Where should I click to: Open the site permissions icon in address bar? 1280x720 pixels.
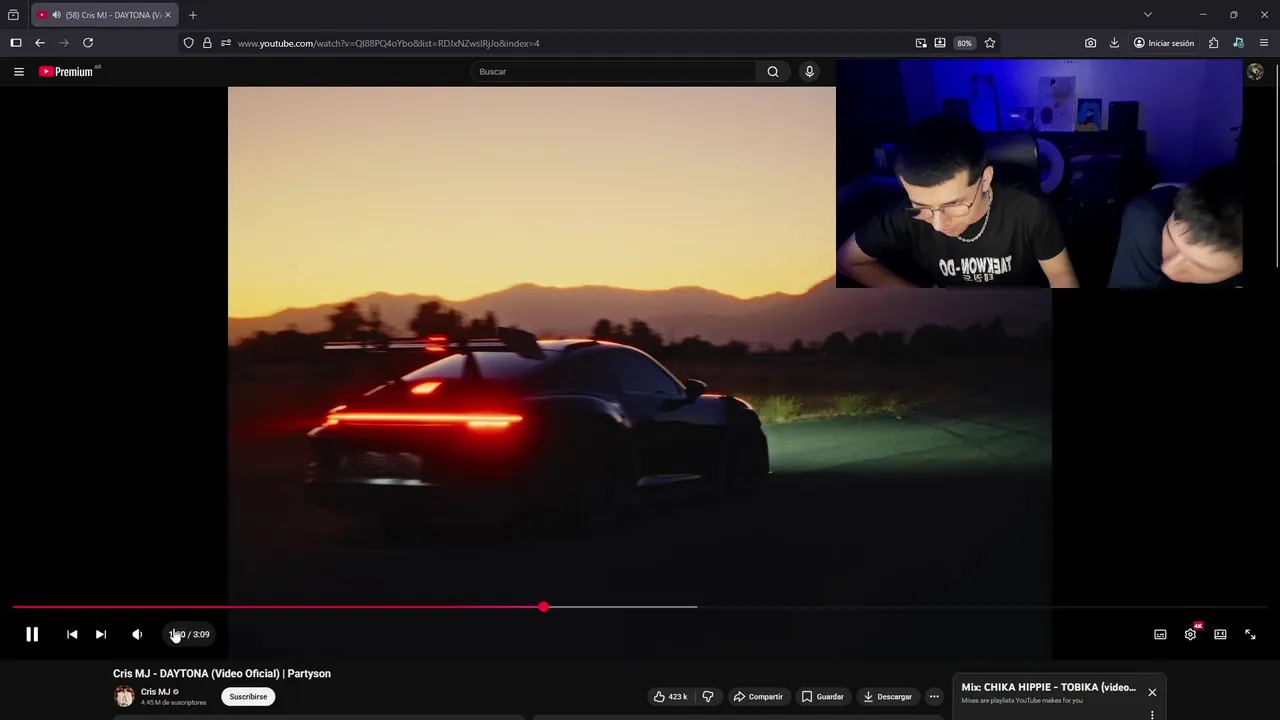coord(226,43)
